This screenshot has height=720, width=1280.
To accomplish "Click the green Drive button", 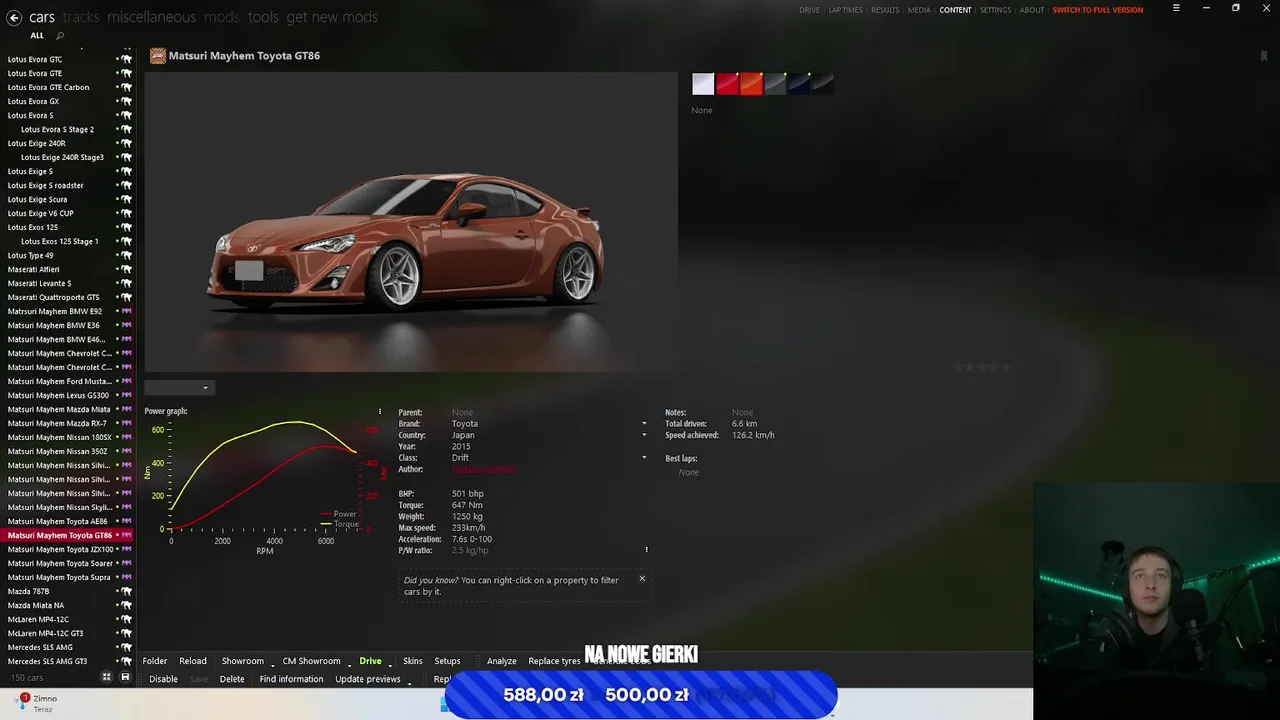I will click(x=370, y=661).
